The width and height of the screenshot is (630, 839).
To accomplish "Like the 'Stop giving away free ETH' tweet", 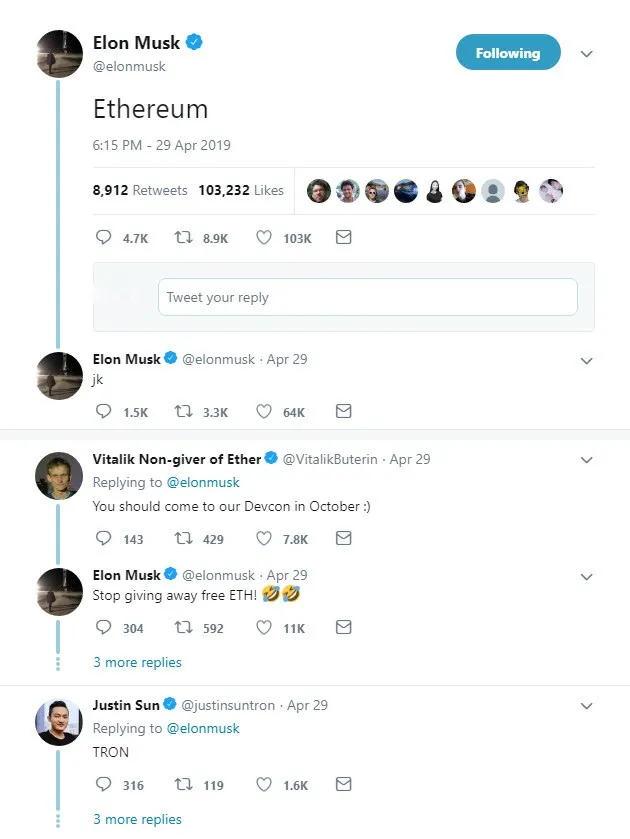I will [264, 628].
